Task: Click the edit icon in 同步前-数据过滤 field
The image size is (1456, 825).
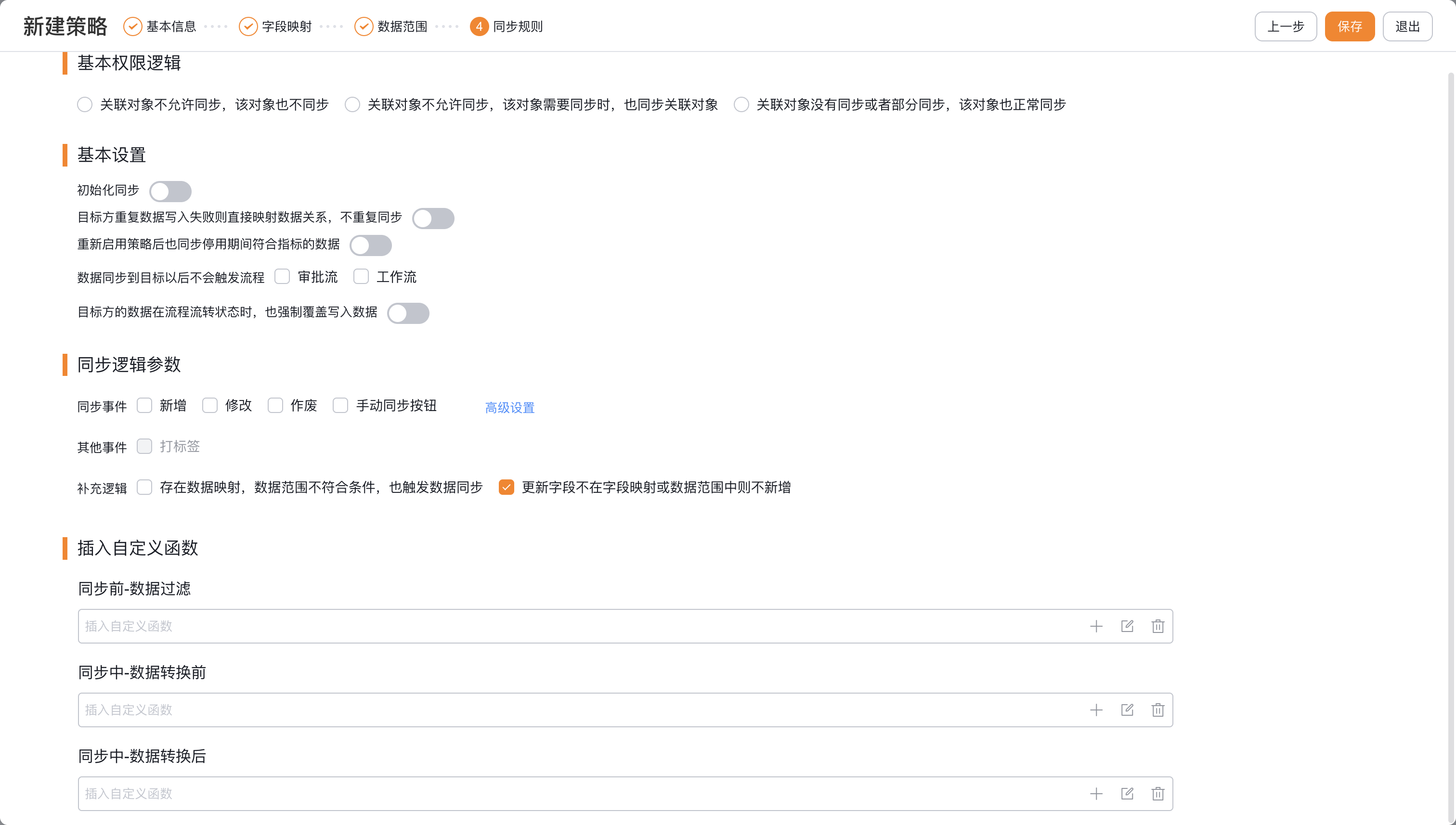Action: click(1127, 626)
